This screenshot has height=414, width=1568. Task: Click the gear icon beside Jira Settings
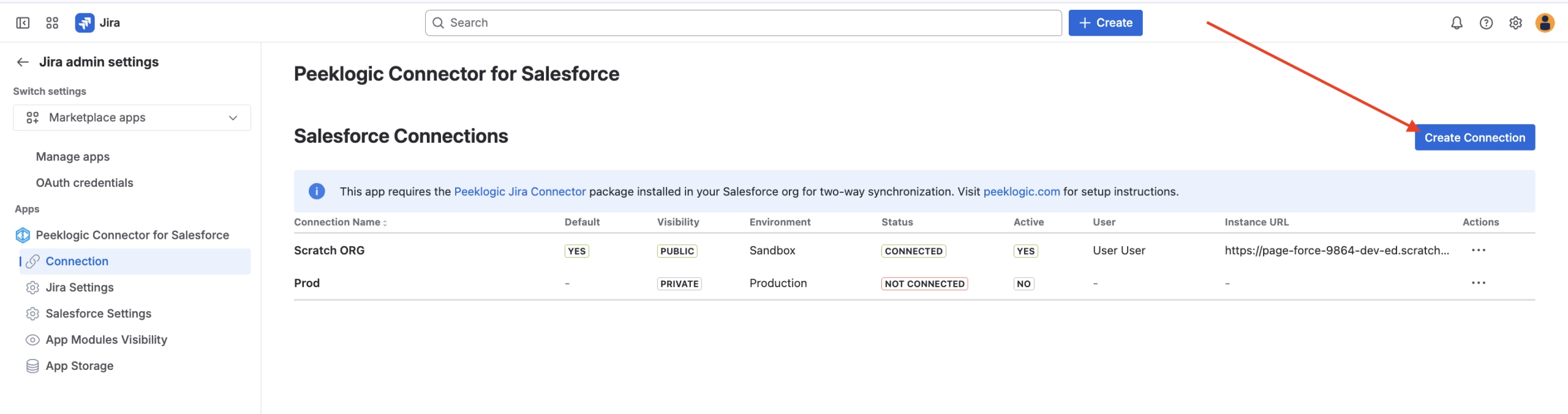[33, 288]
